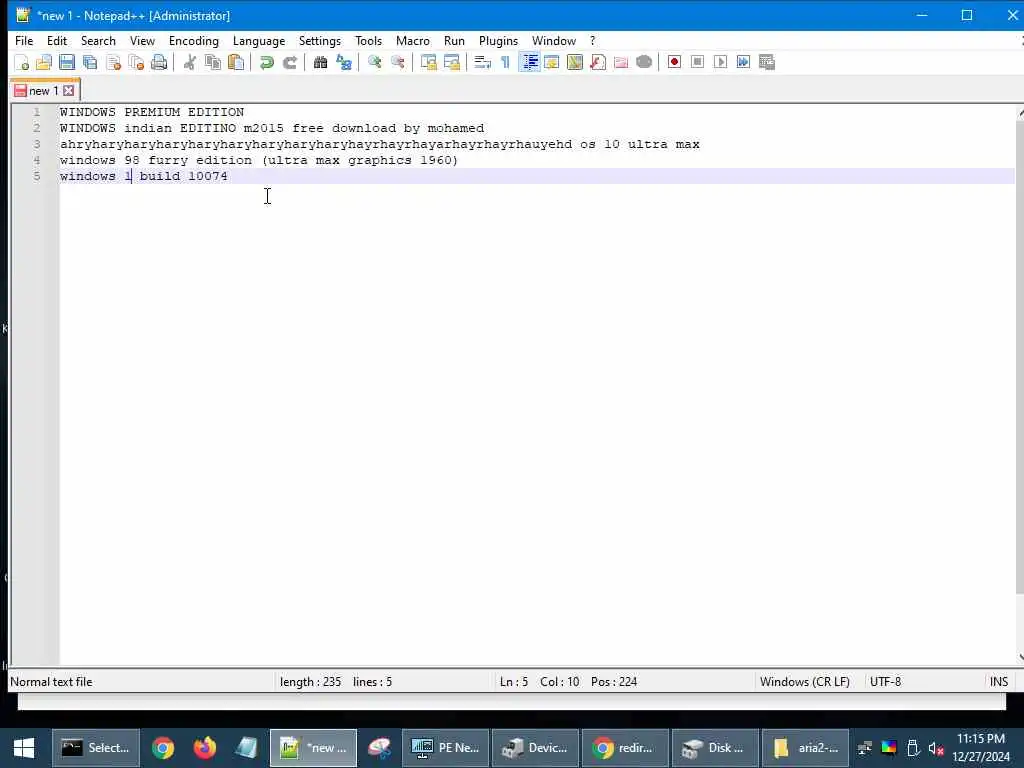
Task: Open the "PE Ne..." taskbar window
Action: point(445,748)
